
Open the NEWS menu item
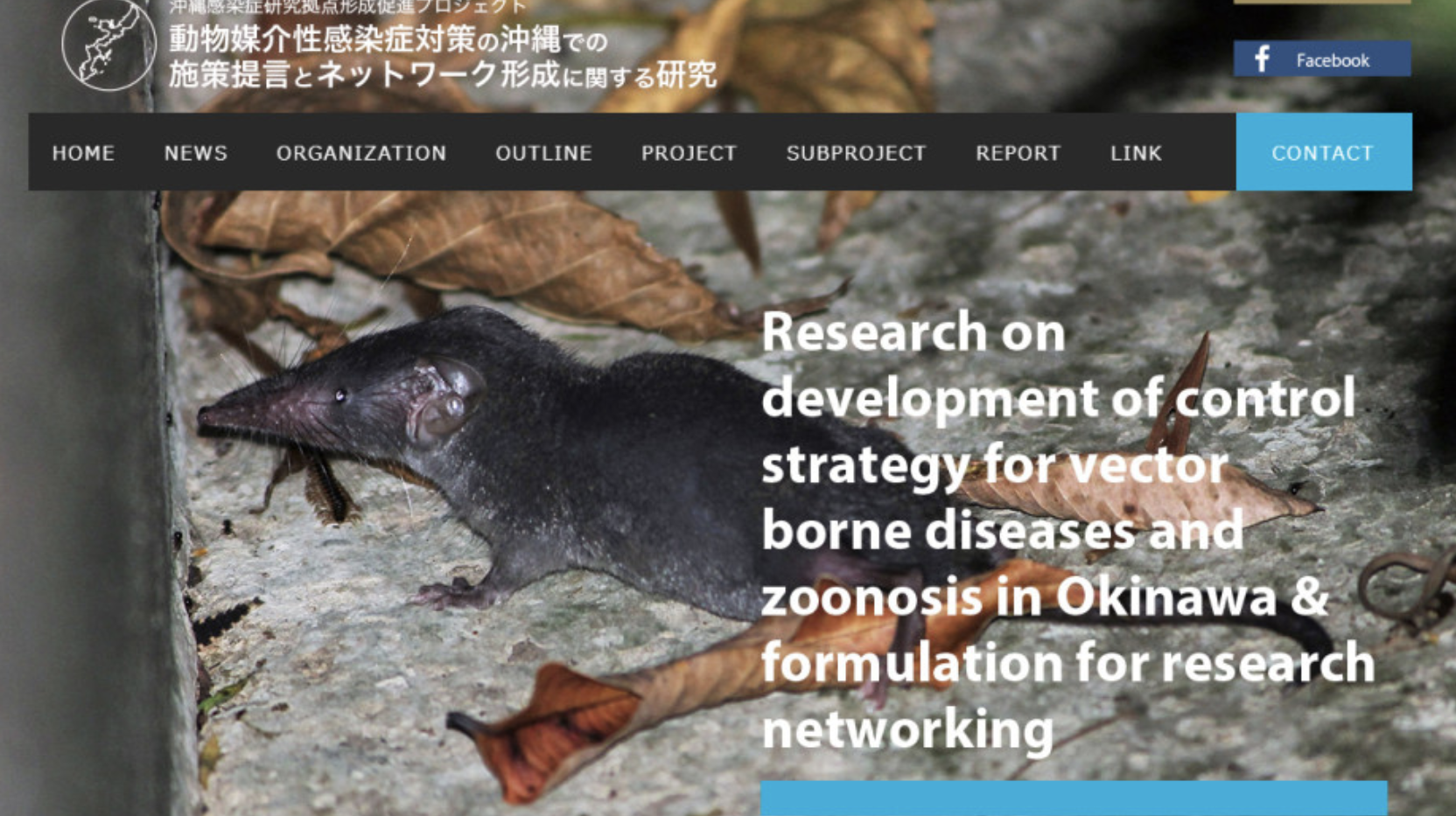(x=196, y=153)
